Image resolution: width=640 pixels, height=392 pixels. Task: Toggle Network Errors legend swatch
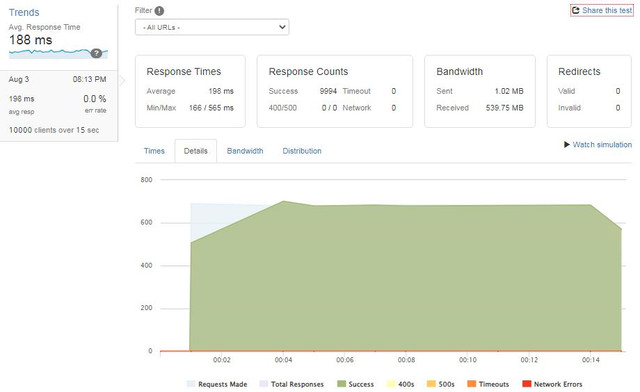pos(527,384)
